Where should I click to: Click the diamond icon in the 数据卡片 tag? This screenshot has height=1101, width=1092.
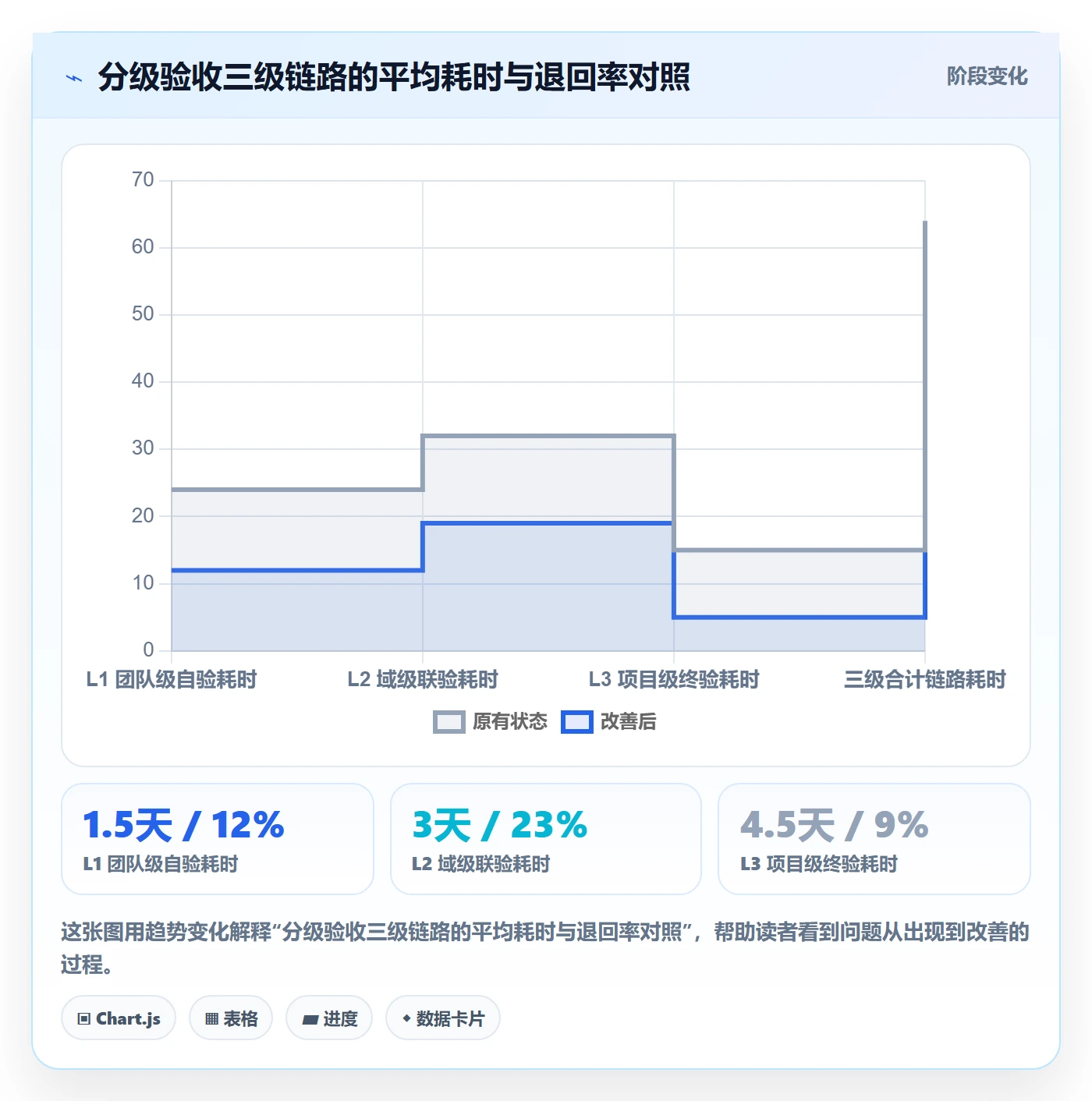point(406,1018)
